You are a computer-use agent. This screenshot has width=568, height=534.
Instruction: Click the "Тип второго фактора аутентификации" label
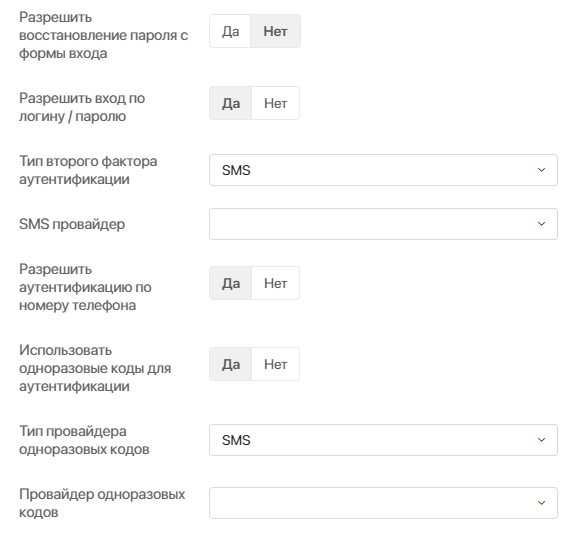pos(88,170)
